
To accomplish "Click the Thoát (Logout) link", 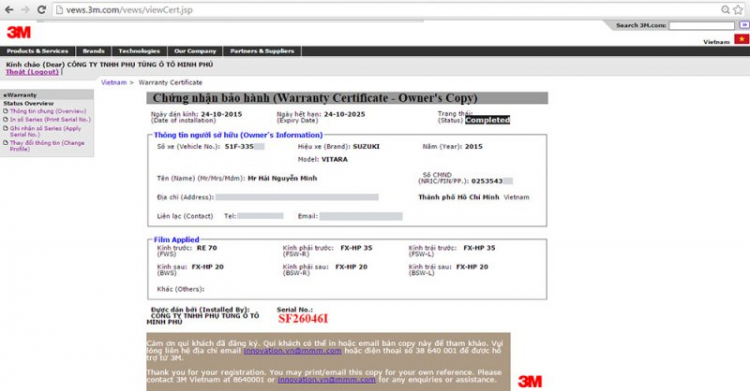I will [x=32, y=72].
